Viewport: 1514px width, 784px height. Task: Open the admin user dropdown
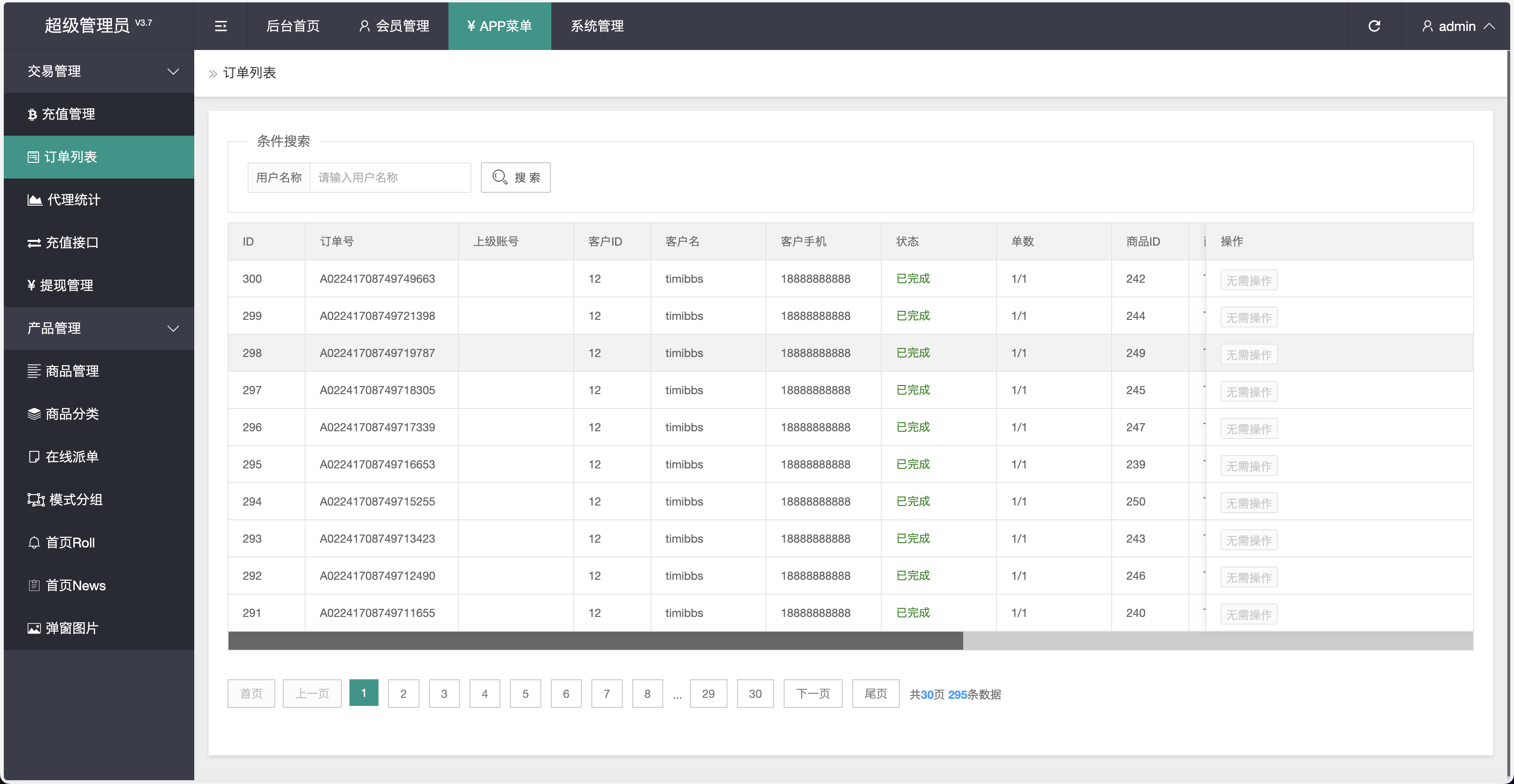[1457, 26]
